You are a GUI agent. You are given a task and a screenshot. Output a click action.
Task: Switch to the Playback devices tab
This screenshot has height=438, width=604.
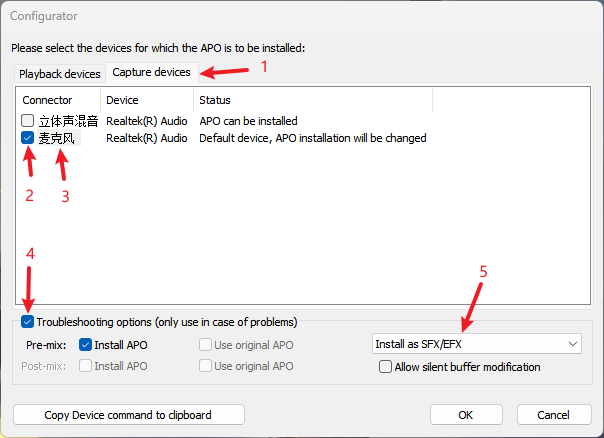[61, 73]
